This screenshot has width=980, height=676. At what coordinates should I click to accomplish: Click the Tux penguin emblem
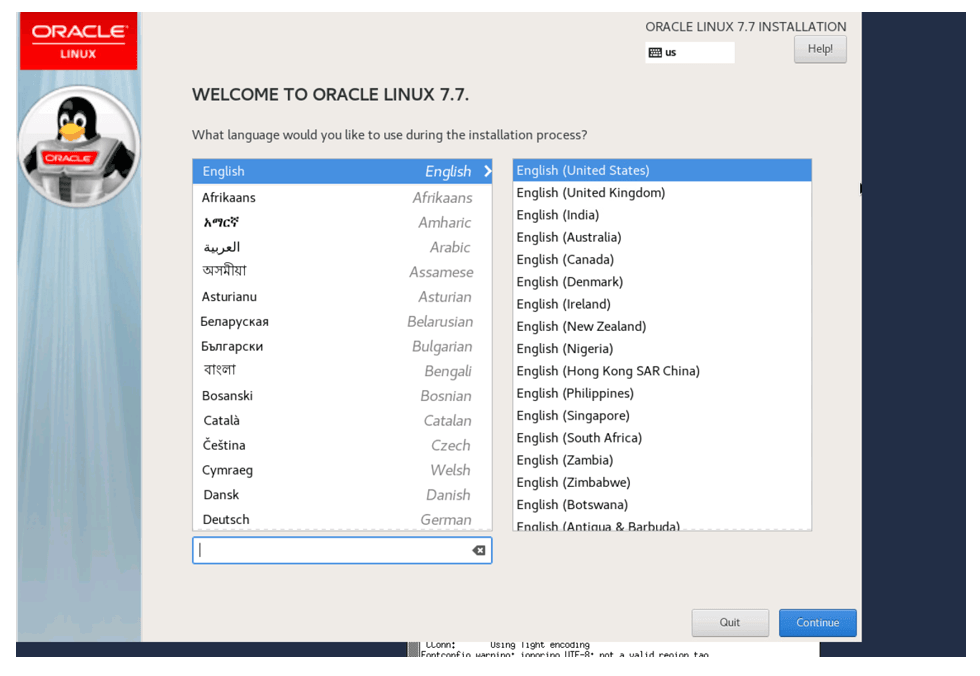point(78,145)
